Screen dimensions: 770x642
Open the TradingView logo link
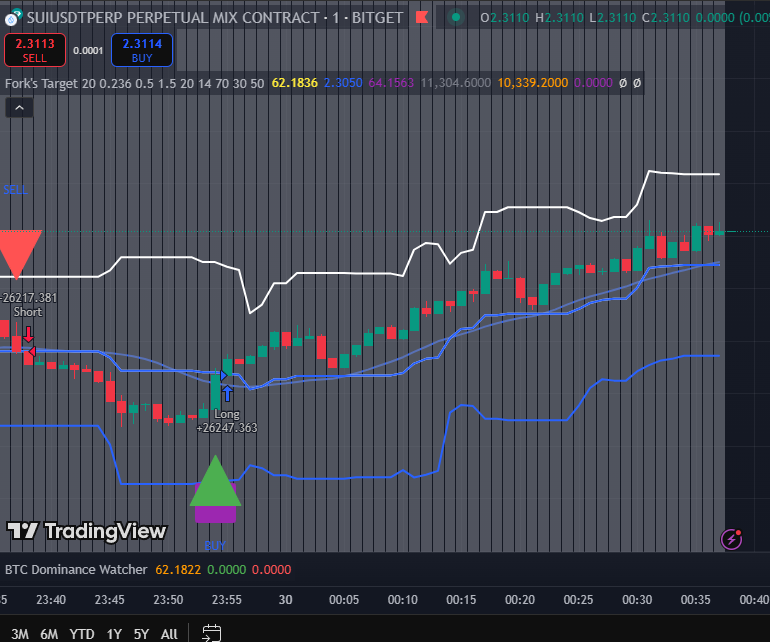click(x=87, y=531)
